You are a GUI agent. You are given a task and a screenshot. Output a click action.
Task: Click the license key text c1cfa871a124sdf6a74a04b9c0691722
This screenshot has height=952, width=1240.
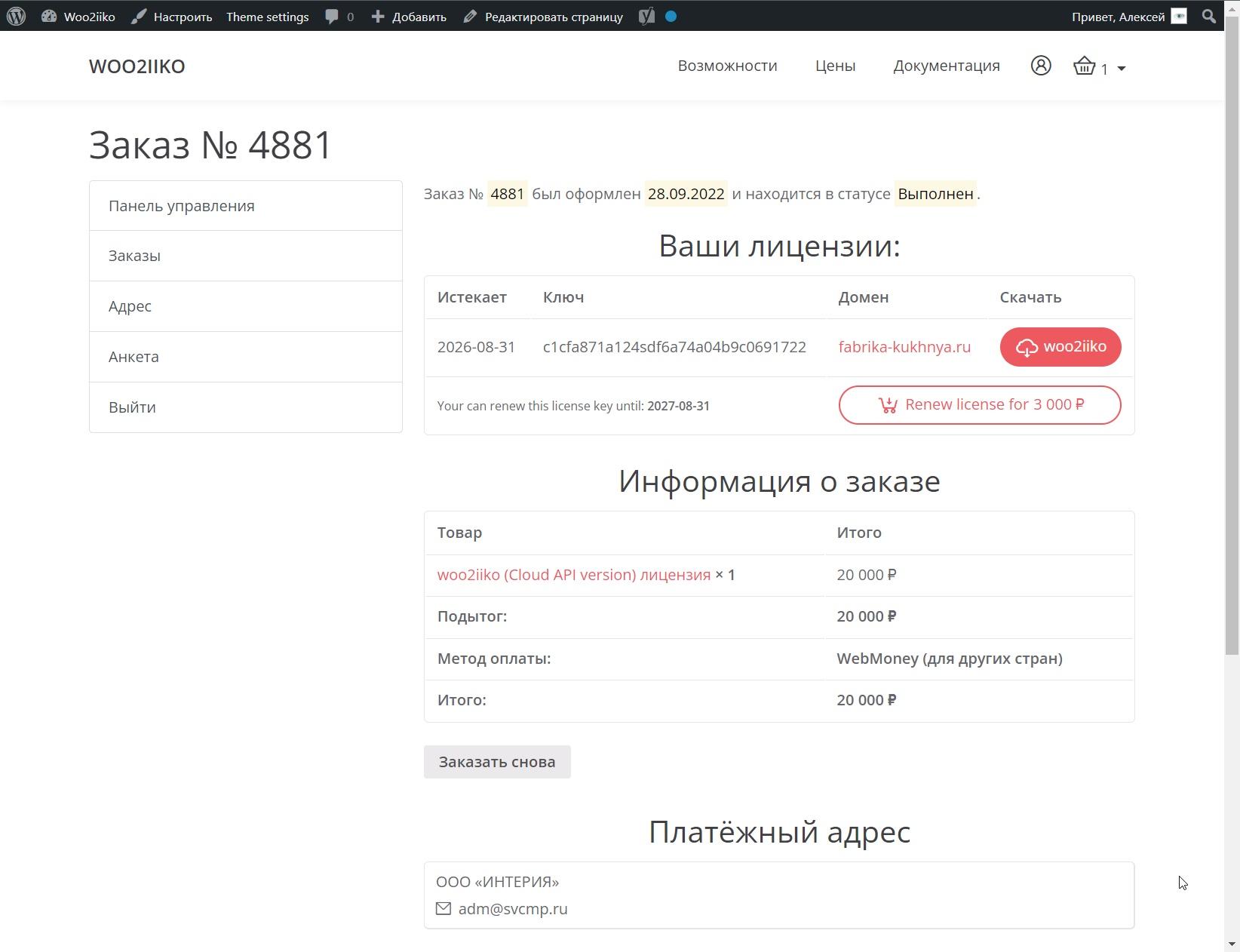674,347
